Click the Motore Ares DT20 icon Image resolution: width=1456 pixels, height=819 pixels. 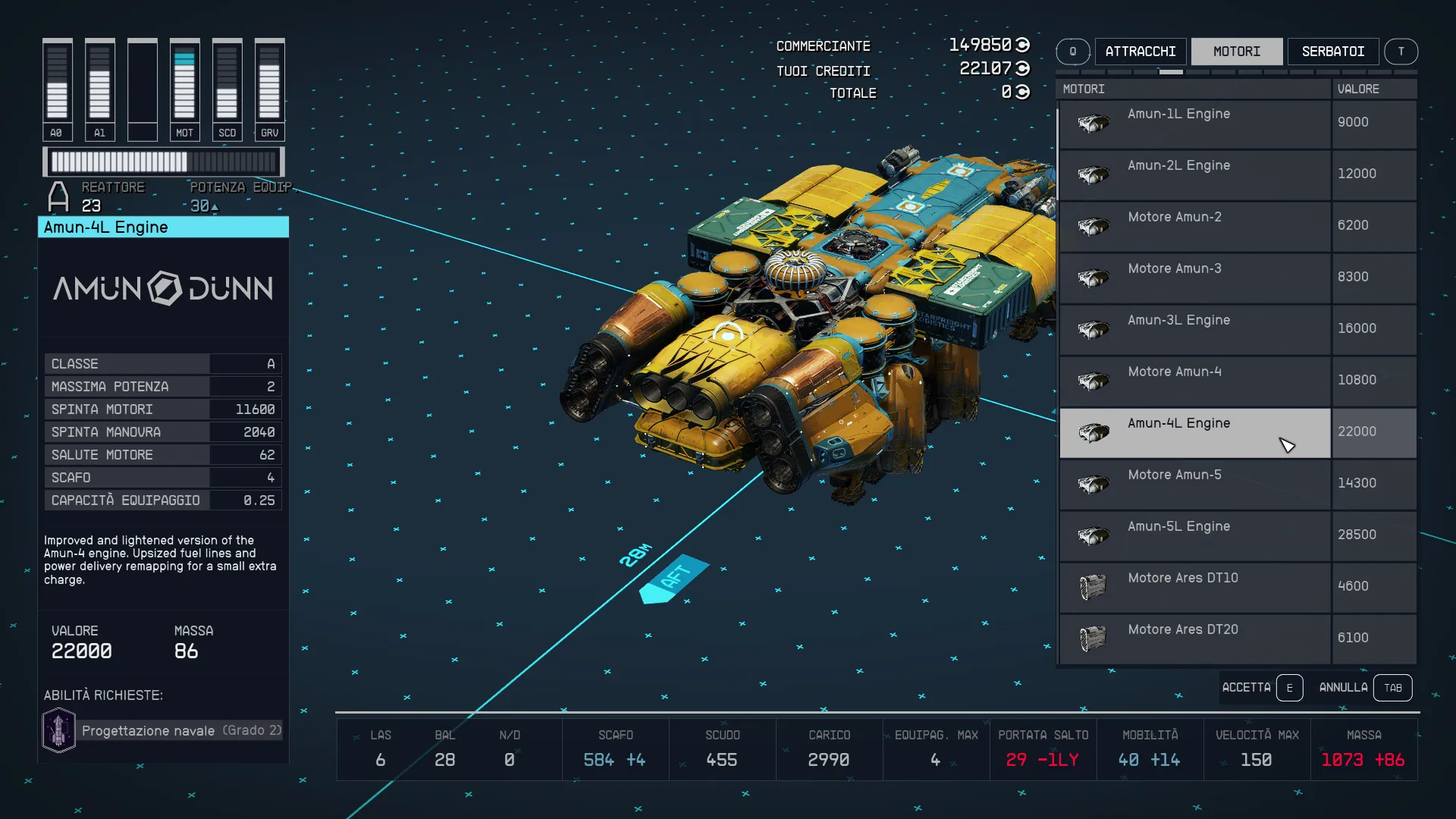pyautogui.click(x=1093, y=639)
